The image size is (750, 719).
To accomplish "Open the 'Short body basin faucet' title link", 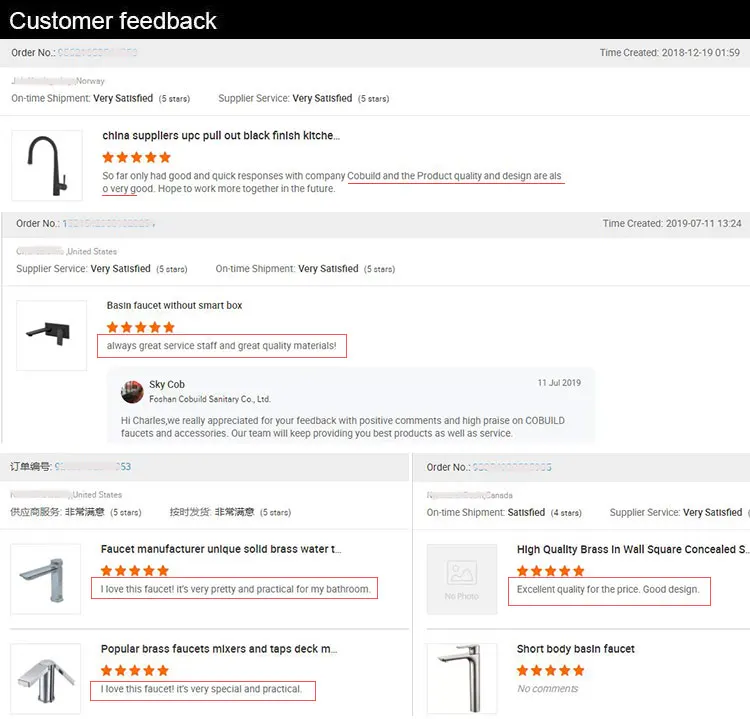I will coord(575,649).
